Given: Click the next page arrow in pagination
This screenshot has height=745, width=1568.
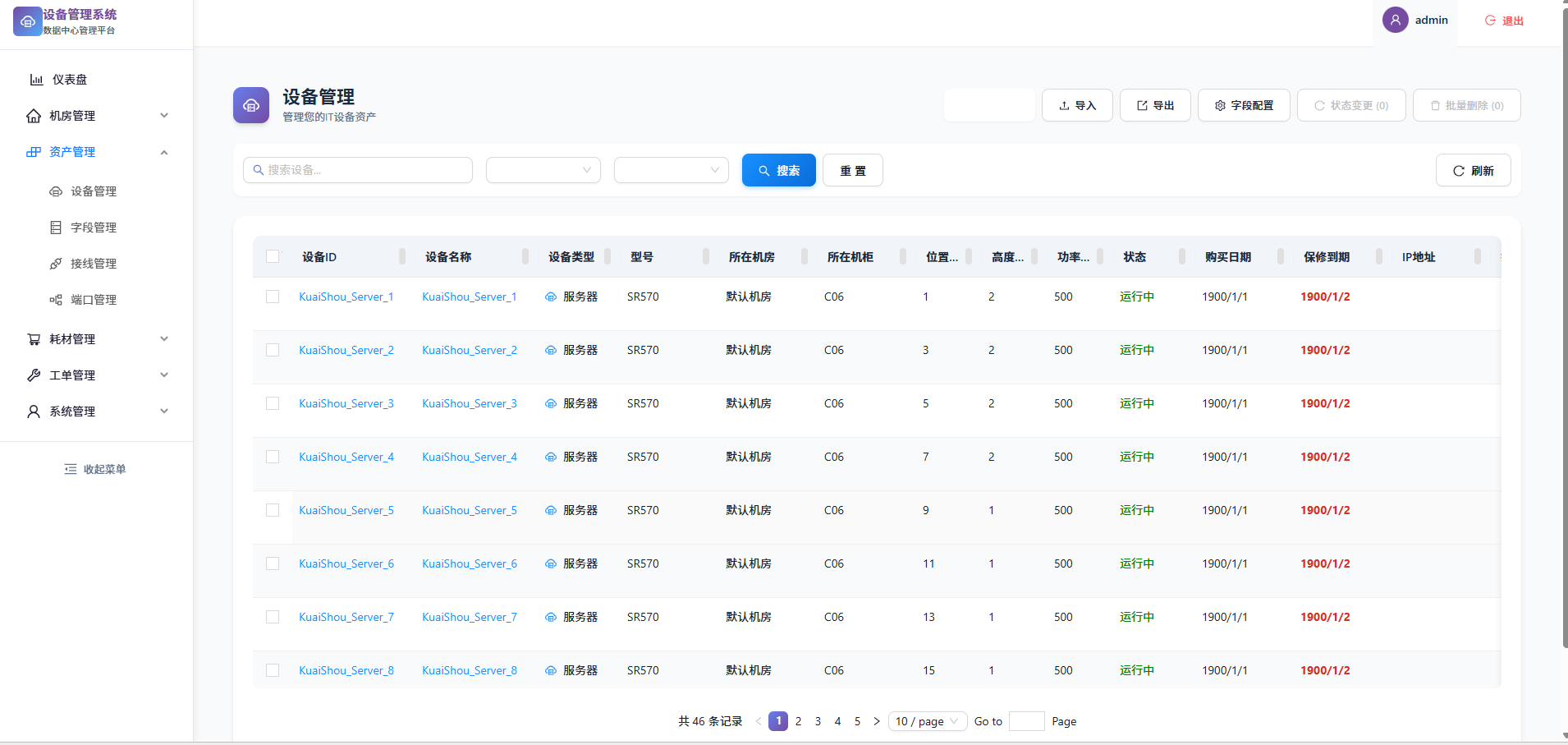Looking at the screenshot, I should click(x=877, y=721).
